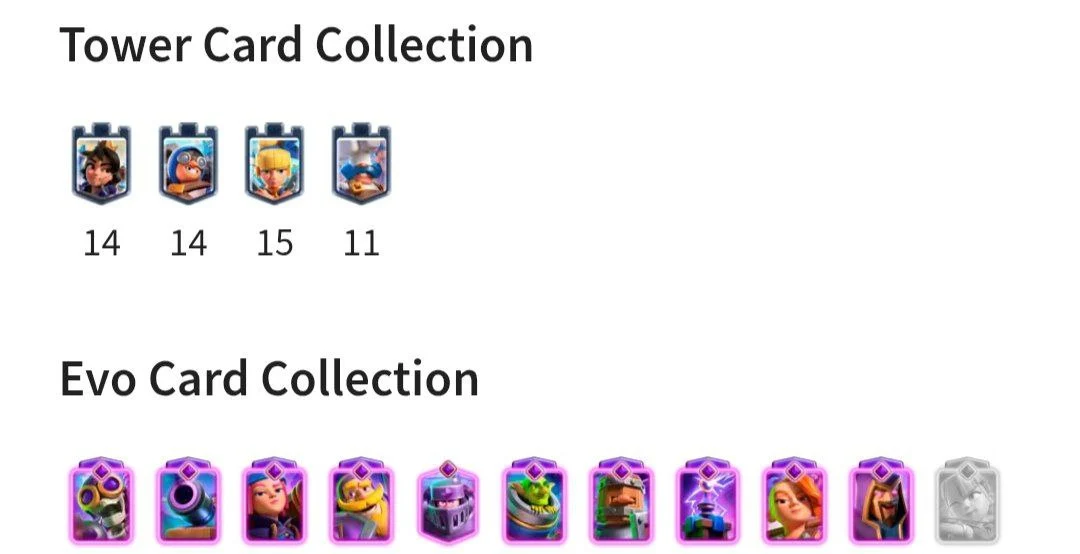Click level 14 under the Cannoneer card
Screen dimensions: 1080x554
click(188, 243)
